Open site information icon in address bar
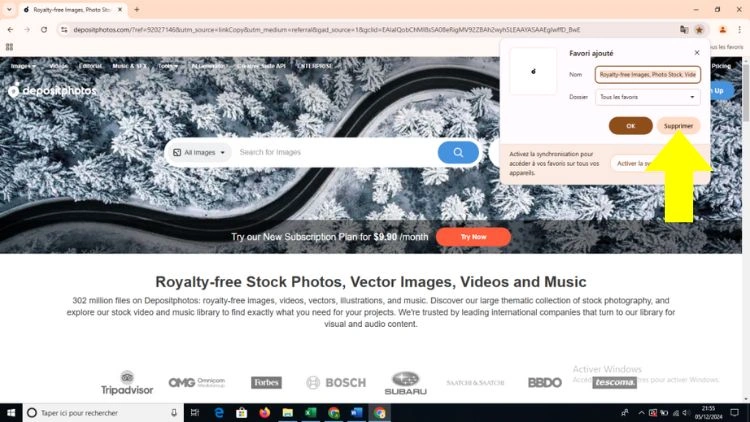Viewport: 750px width, 422px height. click(x=64, y=30)
